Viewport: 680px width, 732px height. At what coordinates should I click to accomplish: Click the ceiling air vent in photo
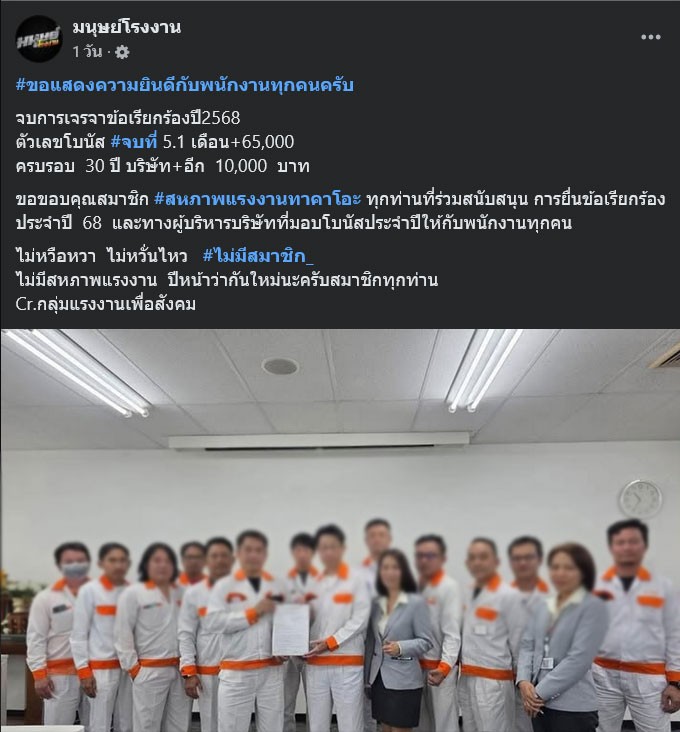[x=319, y=441]
